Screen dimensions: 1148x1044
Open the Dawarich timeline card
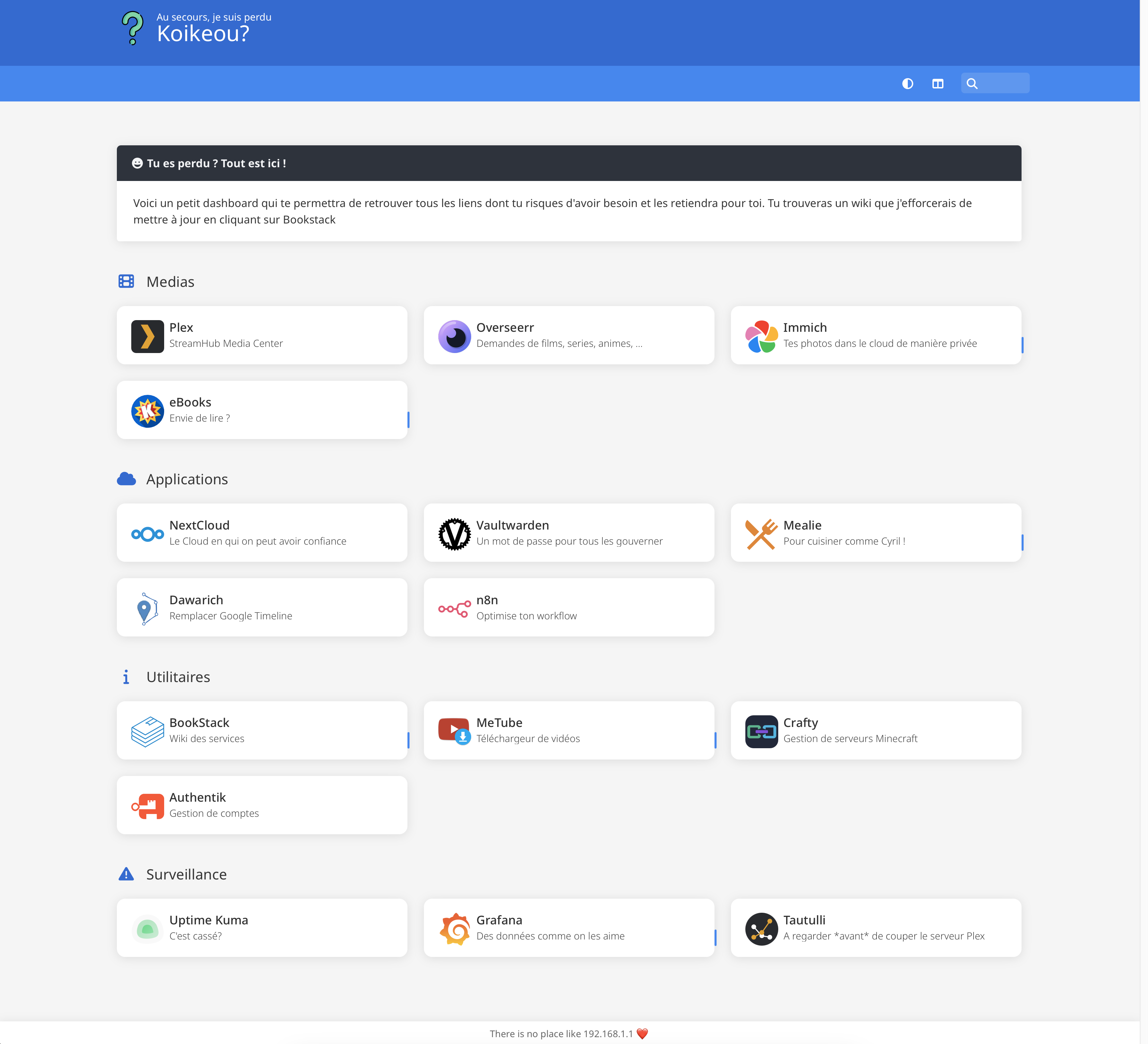(x=262, y=607)
